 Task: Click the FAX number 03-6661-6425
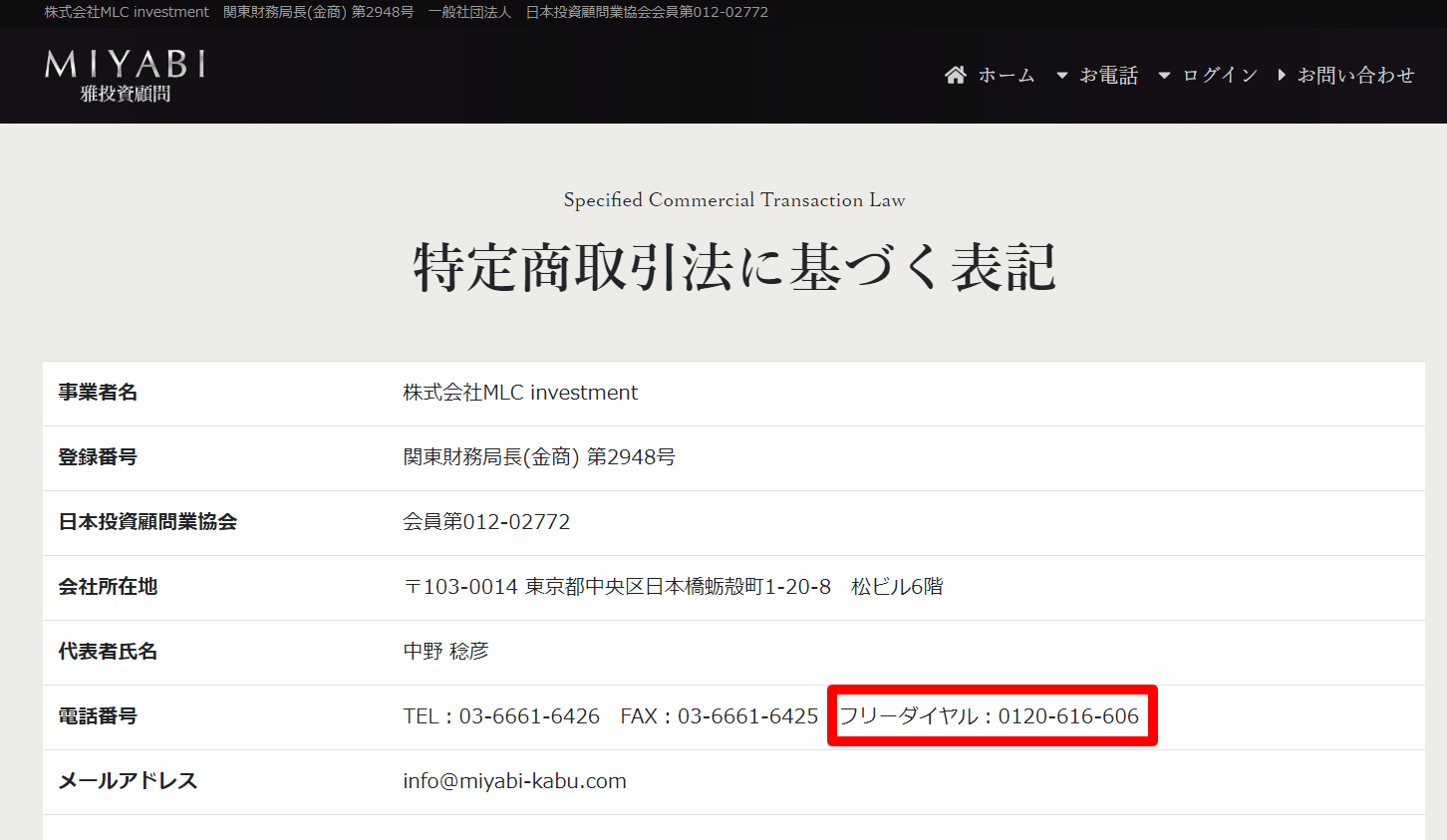tap(747, 716)
